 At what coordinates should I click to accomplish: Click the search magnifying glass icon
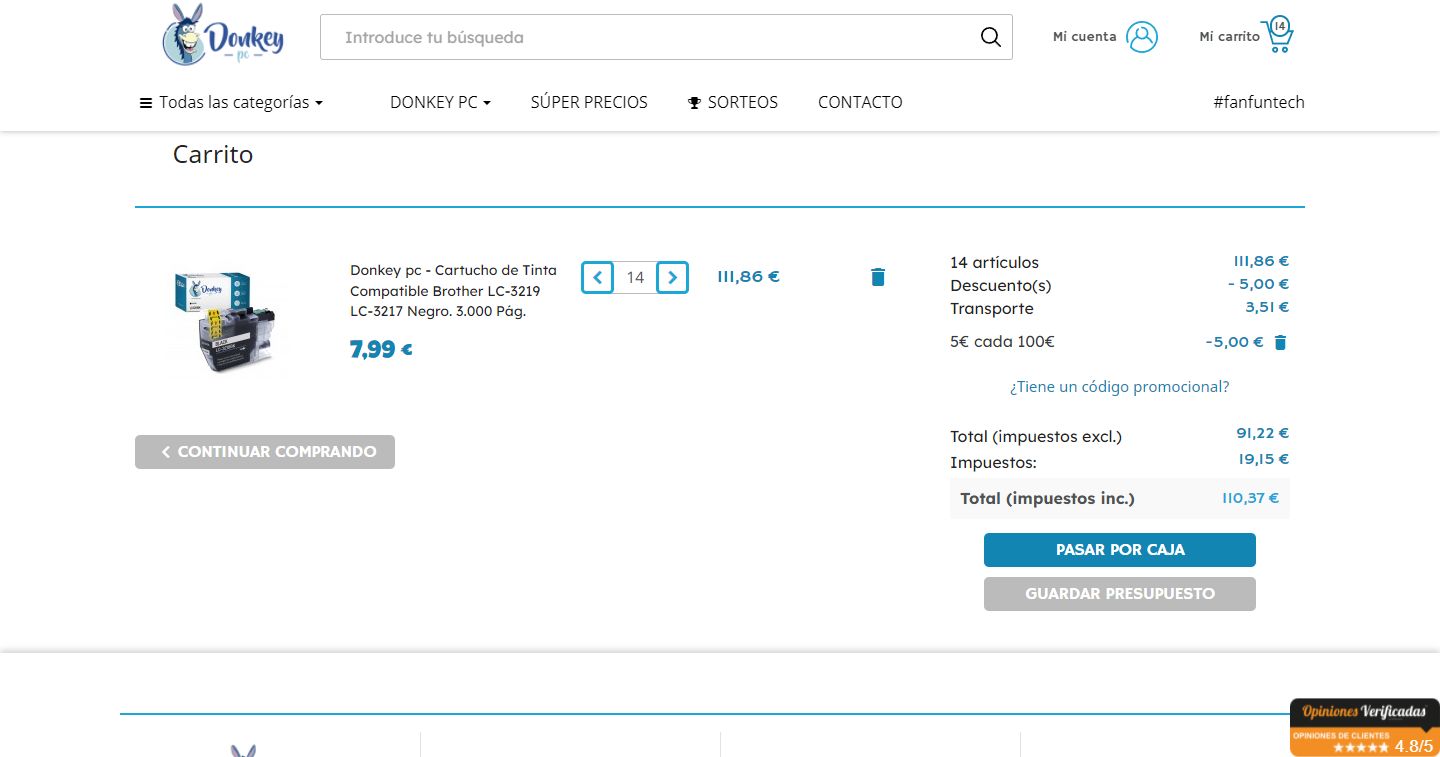(990, 37)
